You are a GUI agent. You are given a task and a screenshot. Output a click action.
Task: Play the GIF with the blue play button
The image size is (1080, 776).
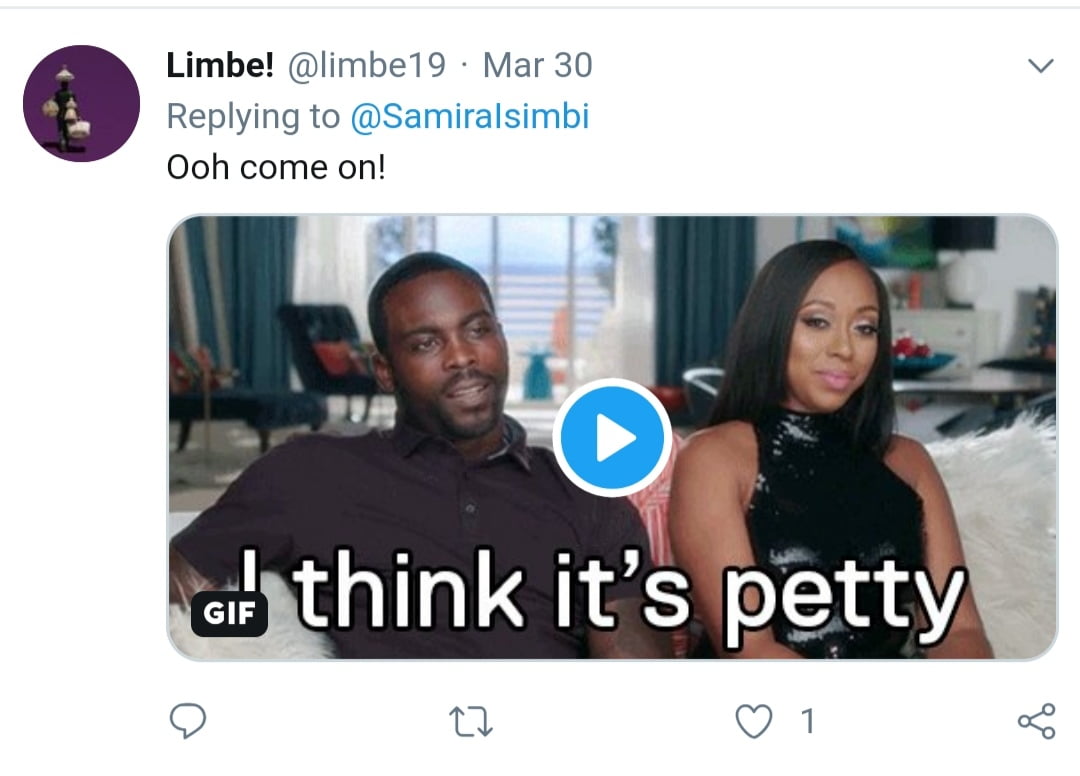tap(612, 439)
